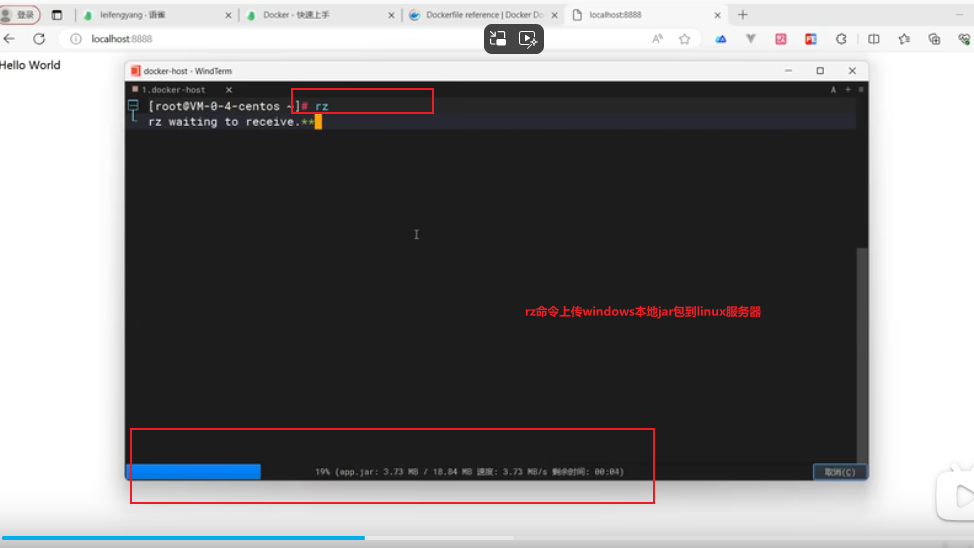Click the grey V extension icon

tap(750, 39)
